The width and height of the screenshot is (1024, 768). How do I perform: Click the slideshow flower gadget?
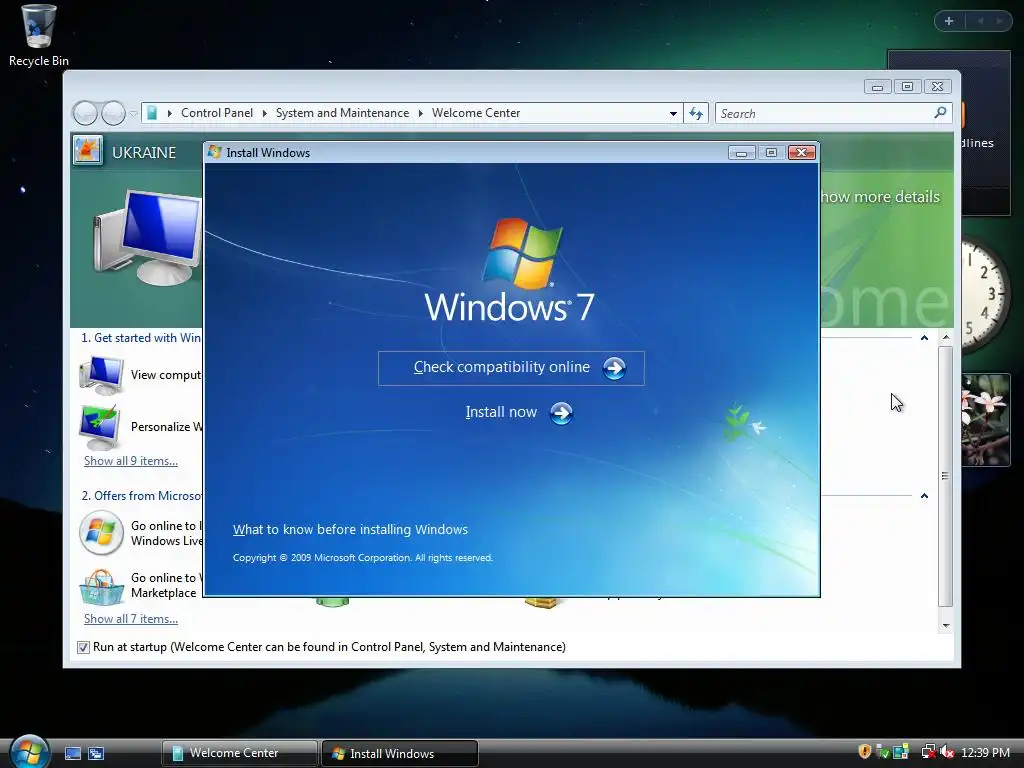tap(985, 419)
